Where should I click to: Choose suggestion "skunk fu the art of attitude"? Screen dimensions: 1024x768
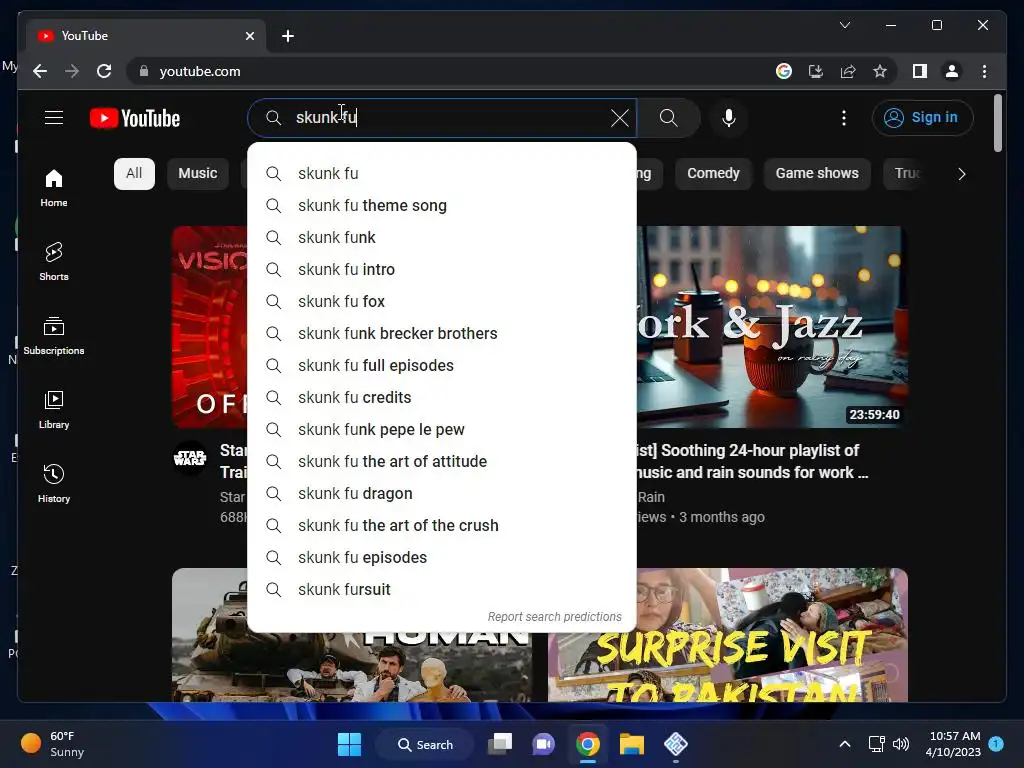[442, 462]
